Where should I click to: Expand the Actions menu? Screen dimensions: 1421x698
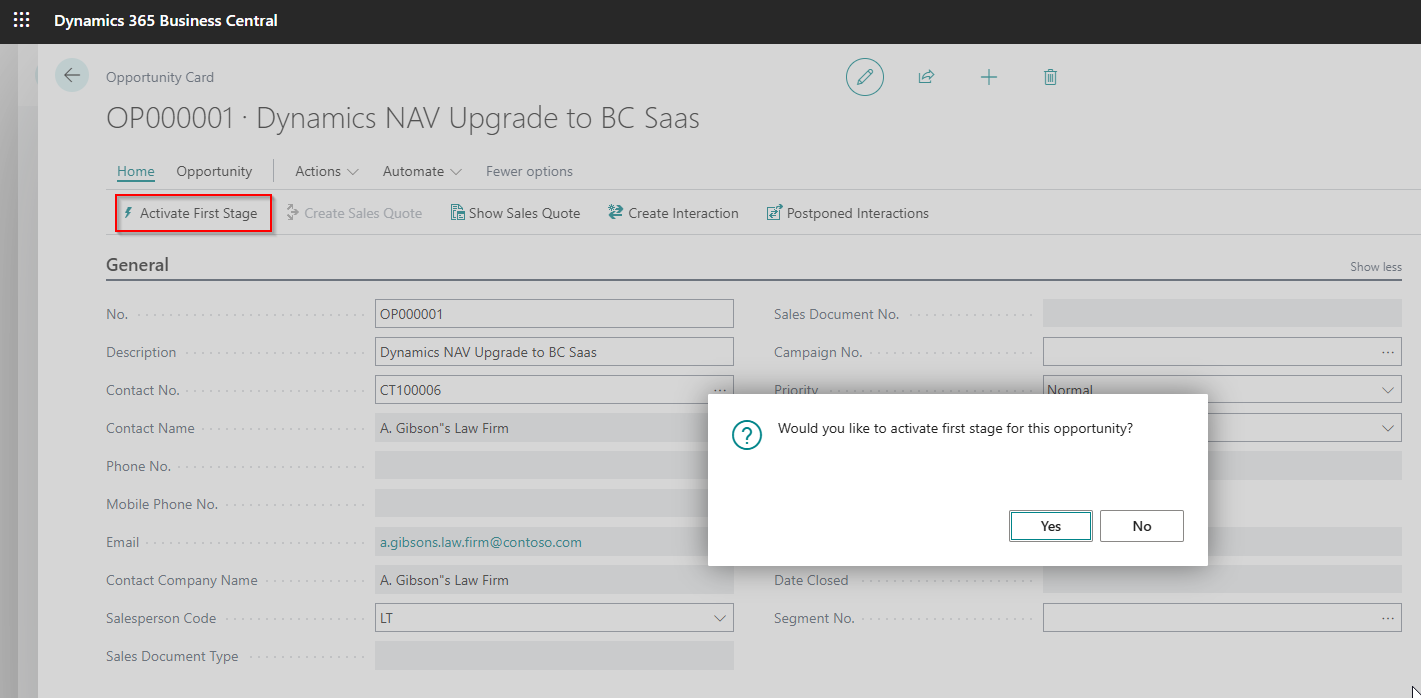327,171
